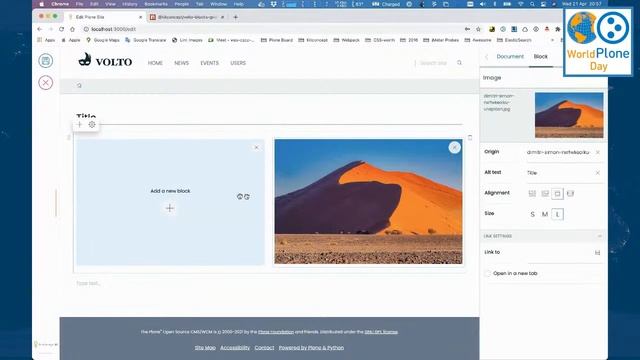The image size is (640, 360).
Task: Open the Apps bookmark shortcut
Action: [x=46, y=40]
